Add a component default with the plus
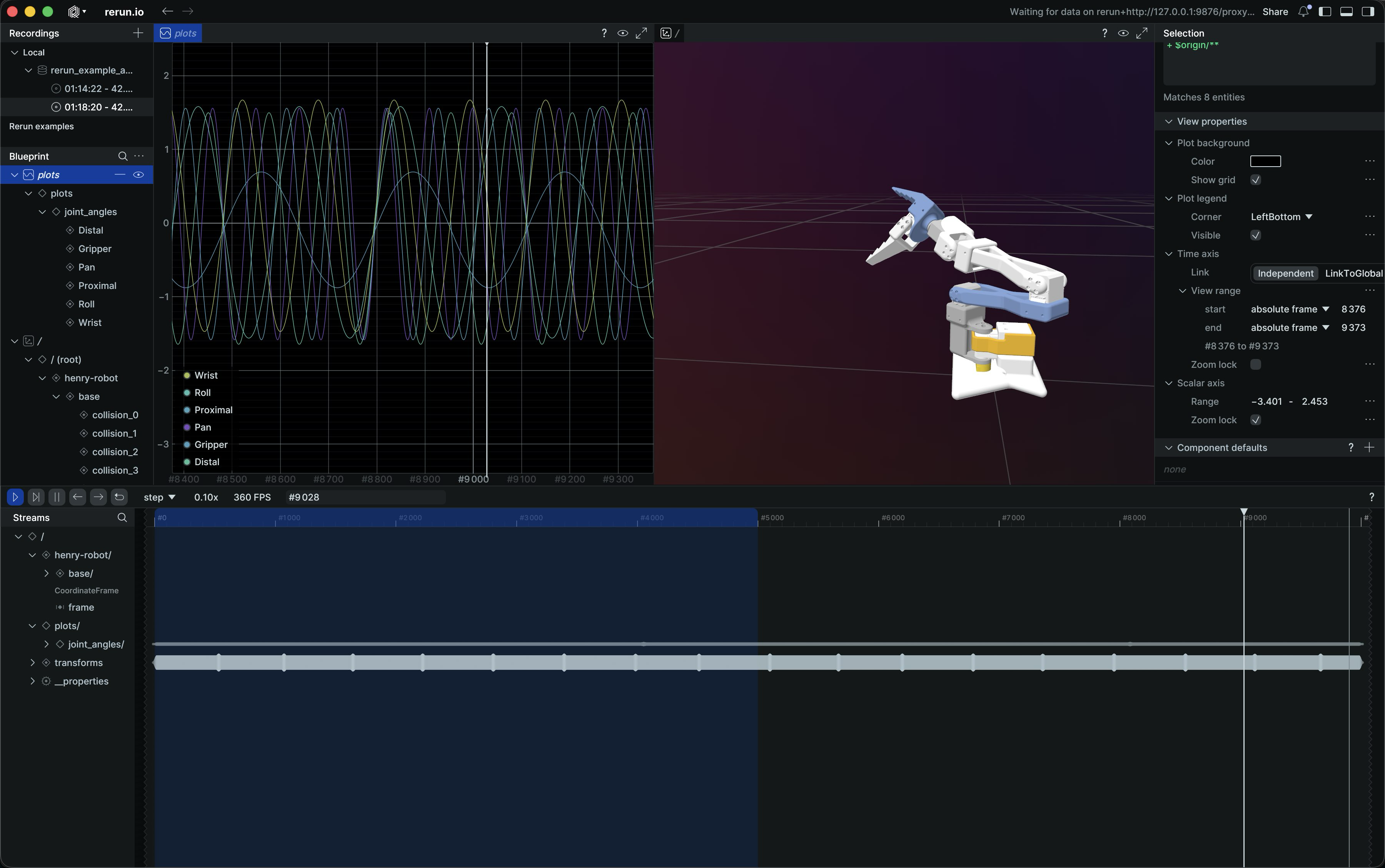Viewport: 1385px width, 868px height. tap(1370, 448)
